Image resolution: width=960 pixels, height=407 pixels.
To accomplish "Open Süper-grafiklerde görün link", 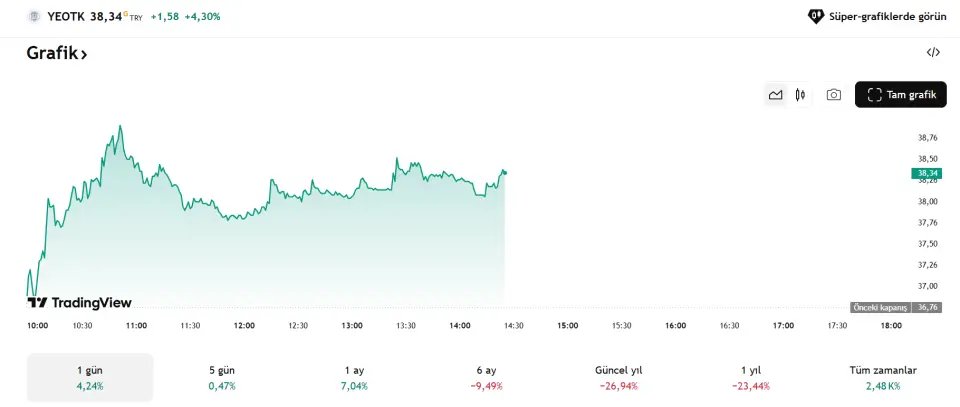I will click(888, 16).
